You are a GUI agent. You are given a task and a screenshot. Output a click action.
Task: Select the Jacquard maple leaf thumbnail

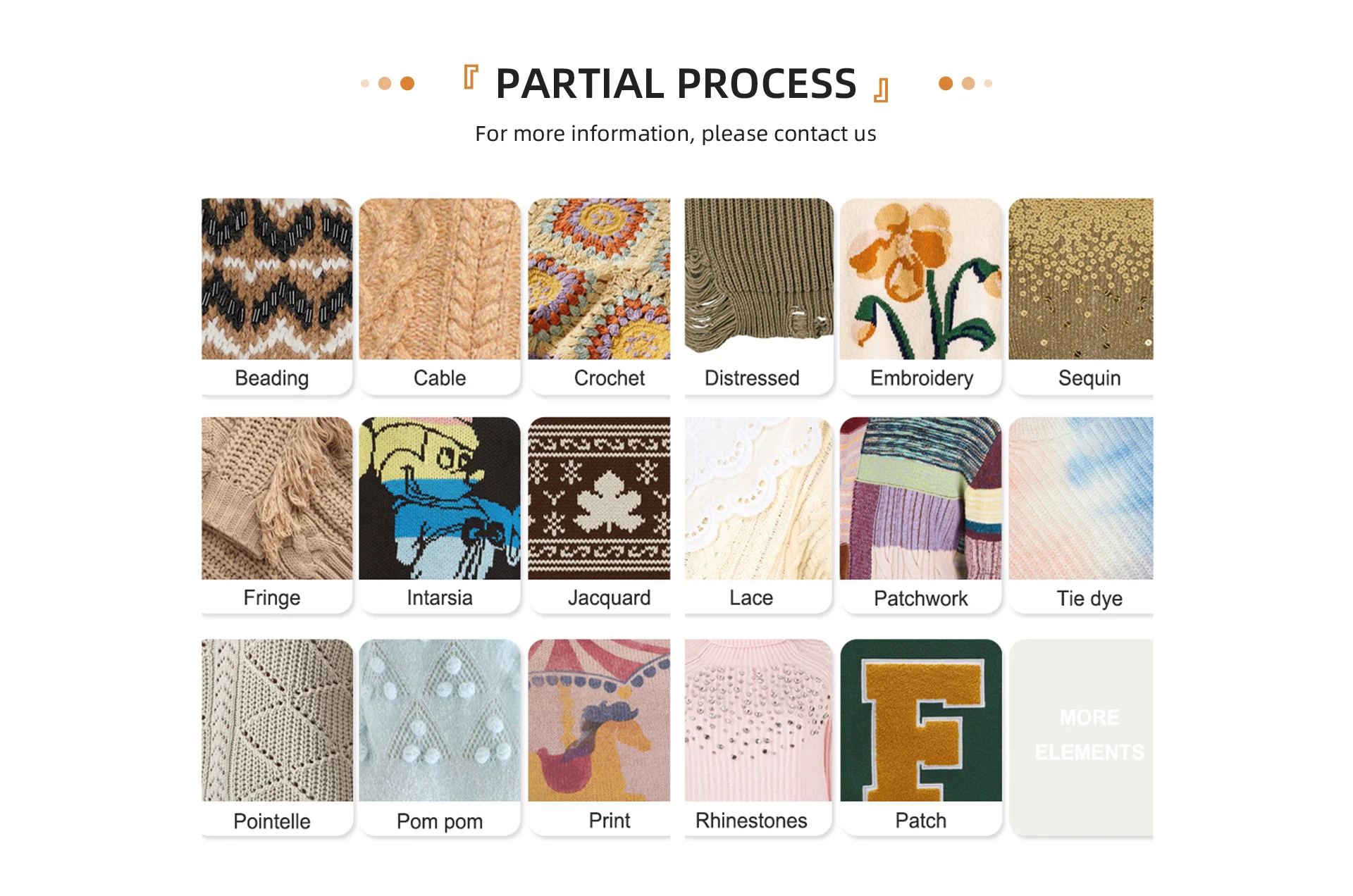599,499
